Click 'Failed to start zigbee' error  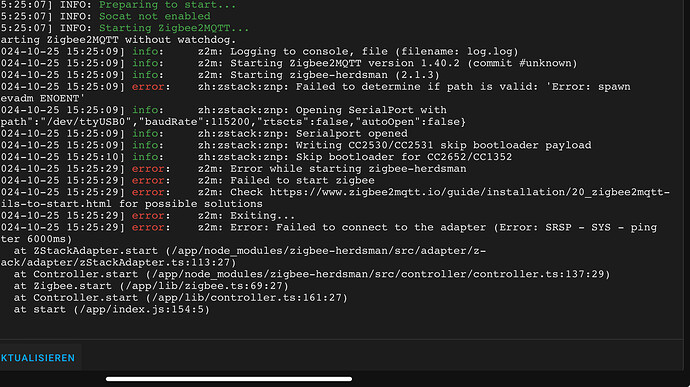[x=187, y=181]
